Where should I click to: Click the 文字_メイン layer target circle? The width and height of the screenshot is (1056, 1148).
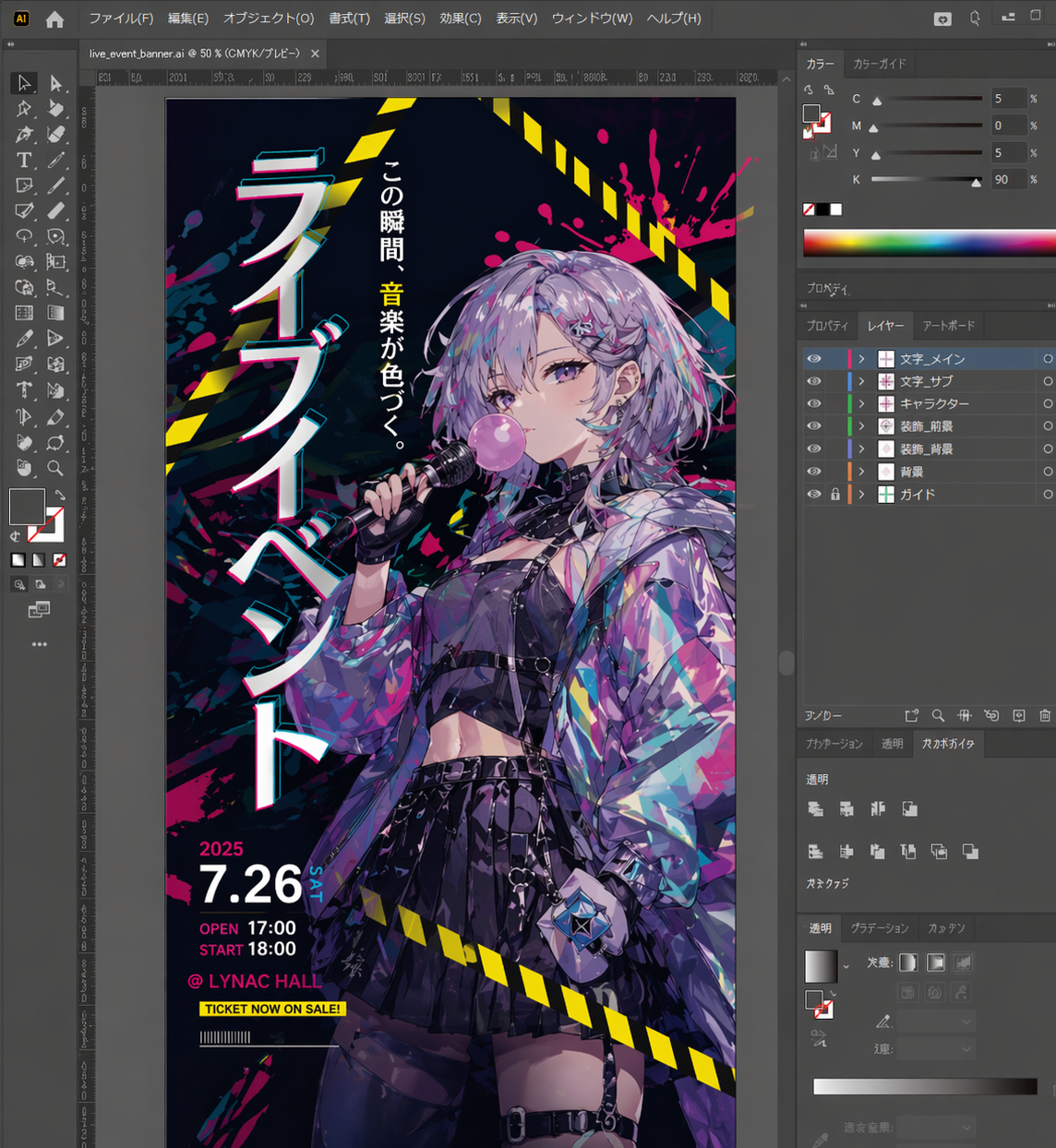1048,359
